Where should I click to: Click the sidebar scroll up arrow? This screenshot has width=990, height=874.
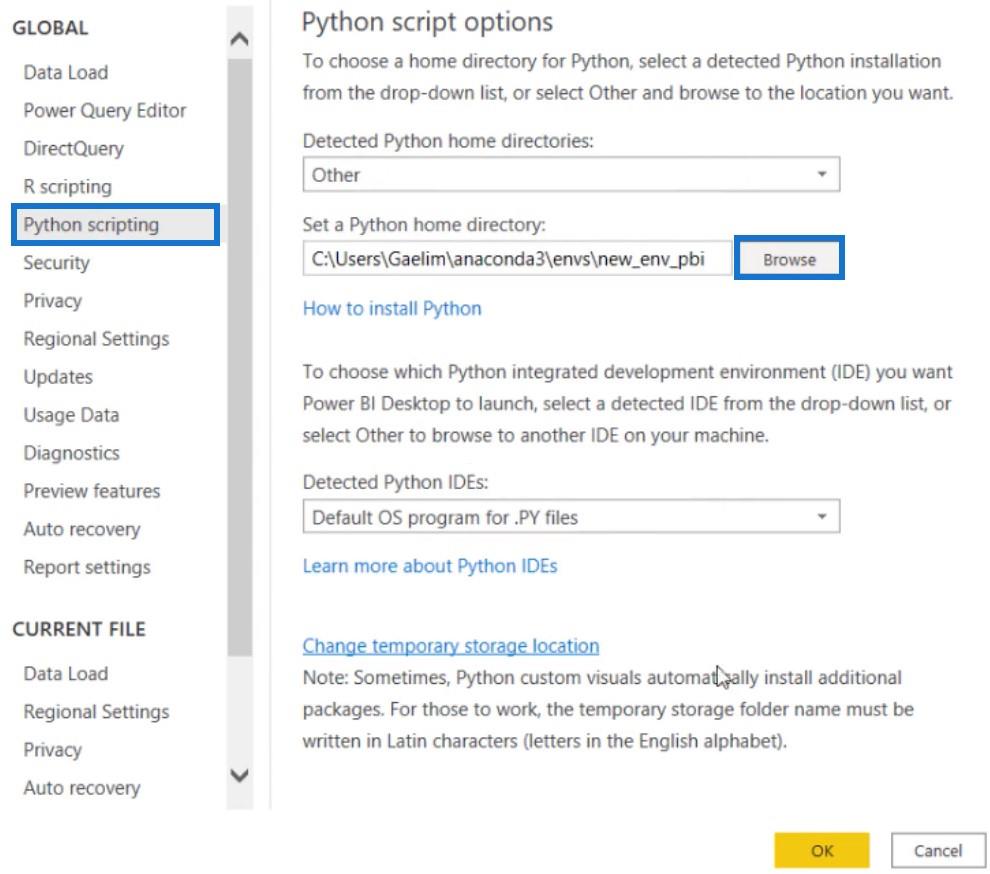click(239, 39)
